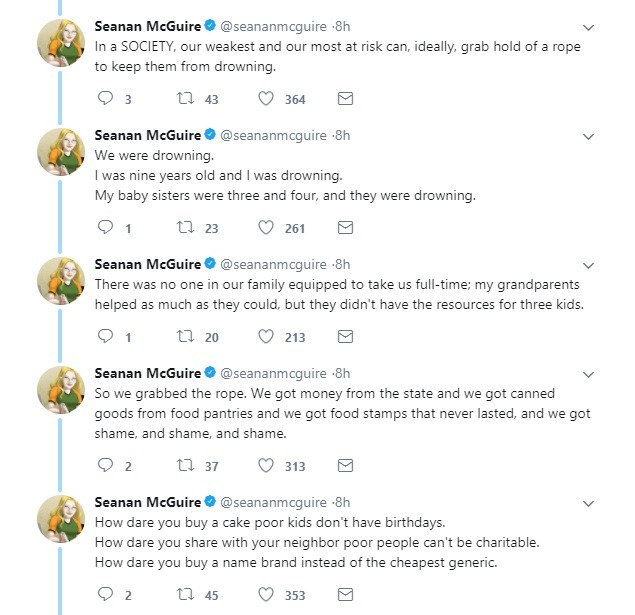The width and height of the screenshot is (635, 615).
Task: Retweet the grandparents tweet with 20 retweets
Action: tap(185, 336)
